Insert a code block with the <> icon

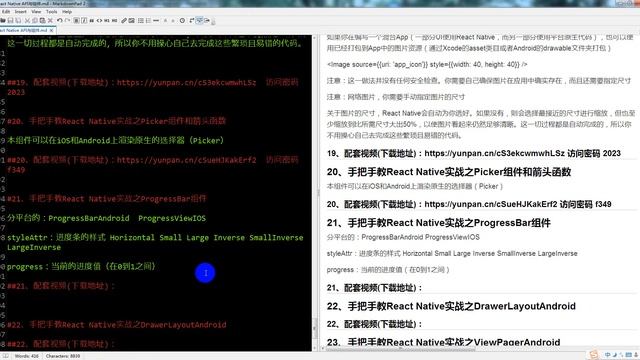point(99,20)
